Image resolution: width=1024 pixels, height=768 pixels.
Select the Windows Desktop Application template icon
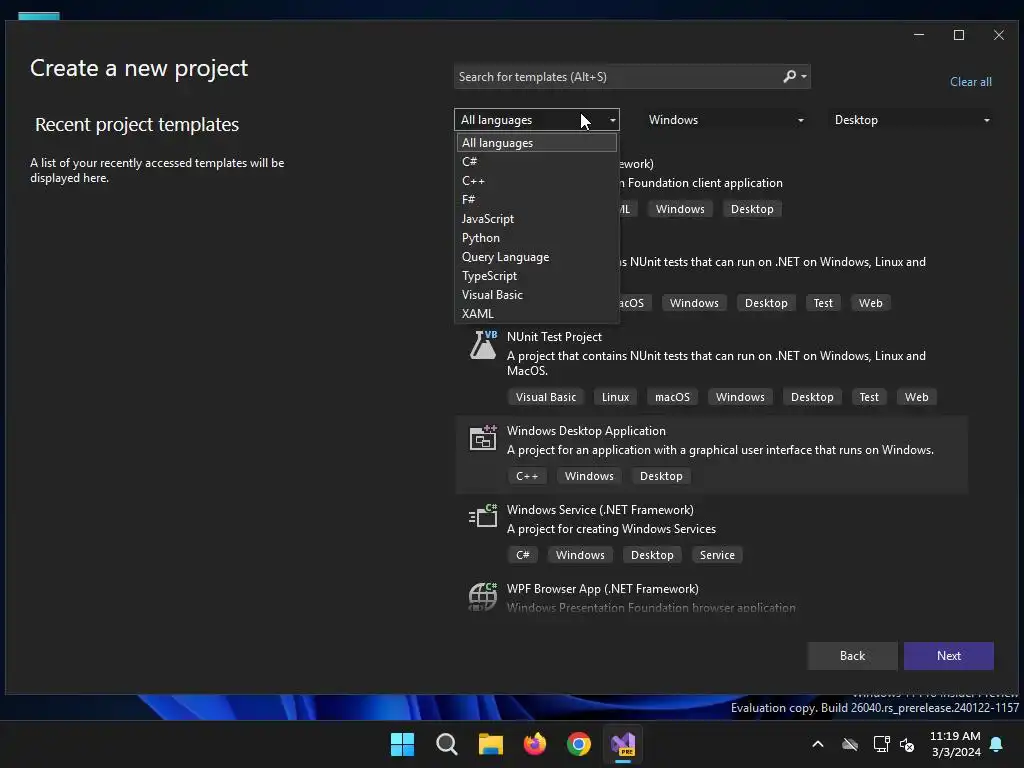pyautogui.click(x=483, y=438)
